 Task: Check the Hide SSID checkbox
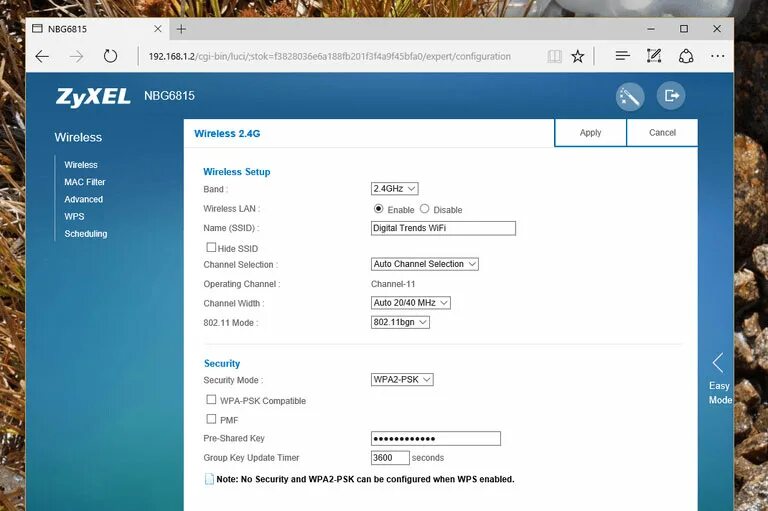click(x=211, y=247)
